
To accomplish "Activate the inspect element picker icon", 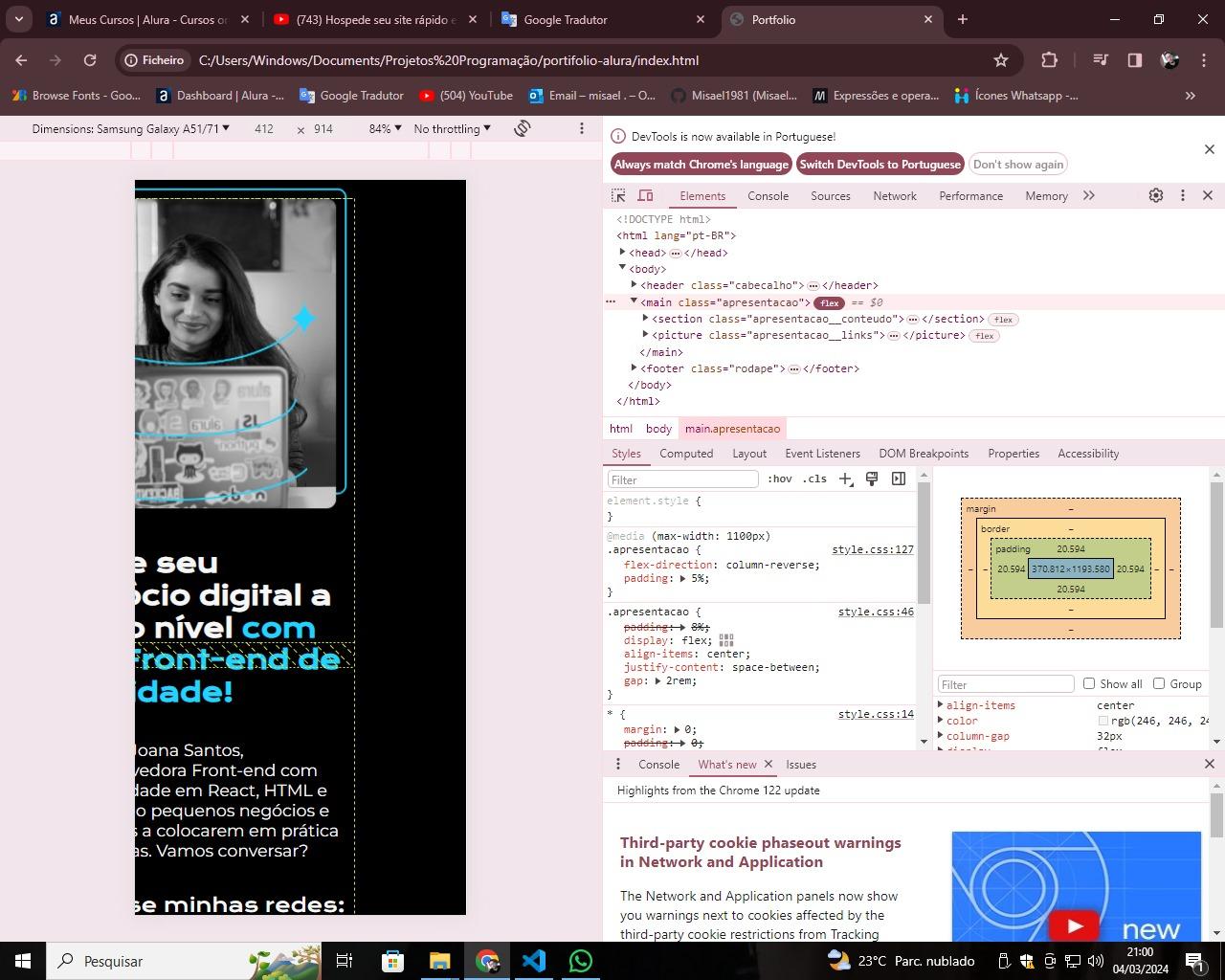I will click(618, 195).
